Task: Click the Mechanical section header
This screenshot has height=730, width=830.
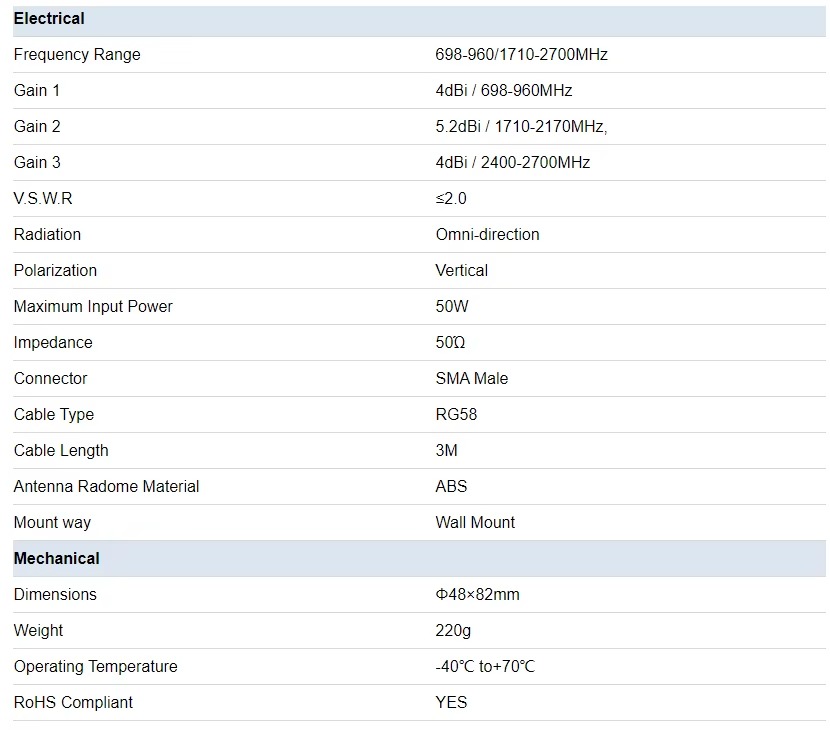Action: [x=56, y=558]
